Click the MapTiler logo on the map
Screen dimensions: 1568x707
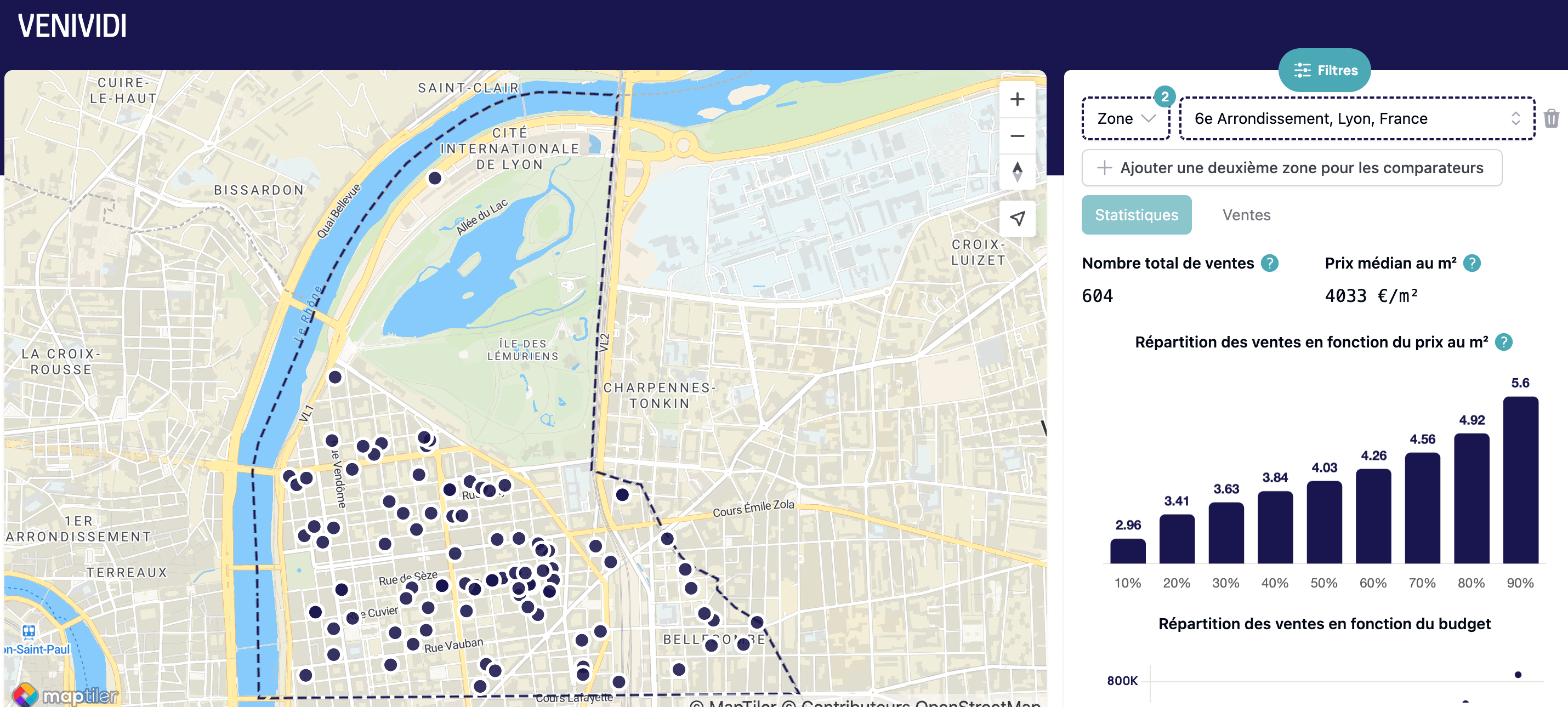click(66, 695)
